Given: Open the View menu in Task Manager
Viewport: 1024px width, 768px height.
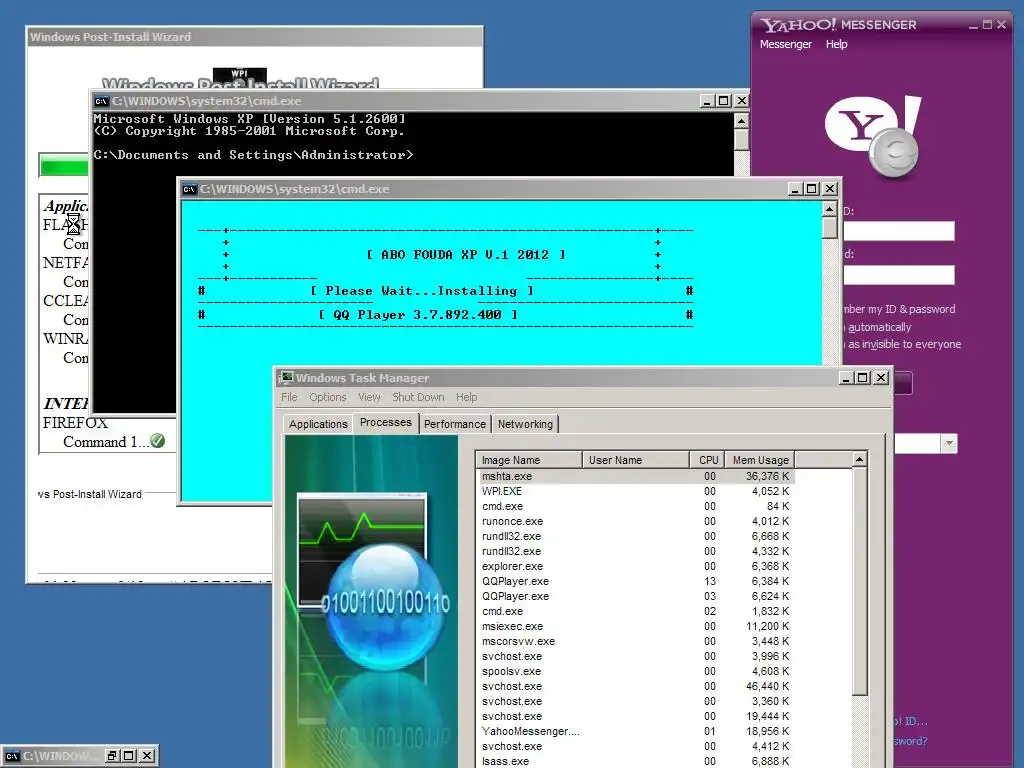Looking at the screenshot, I should (x=369, y=397).
